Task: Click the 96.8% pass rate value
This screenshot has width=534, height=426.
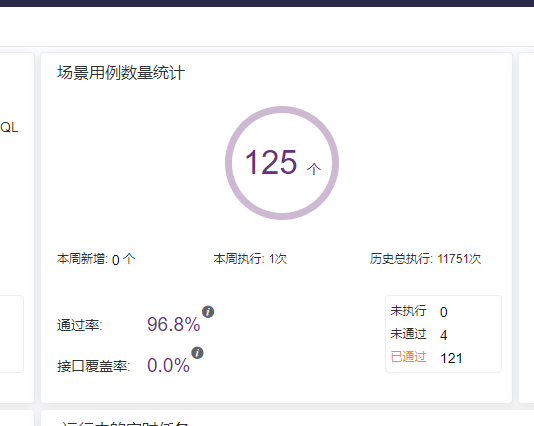Action: (x=174, y=325)
